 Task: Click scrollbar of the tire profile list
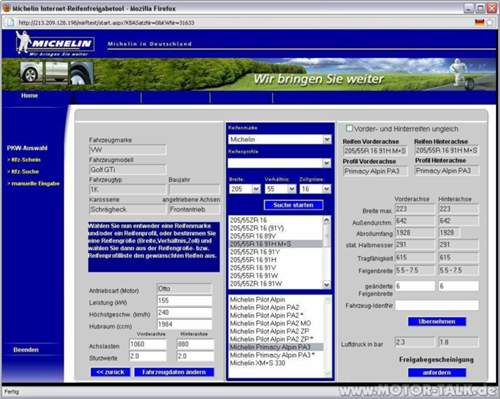[327, 336]
